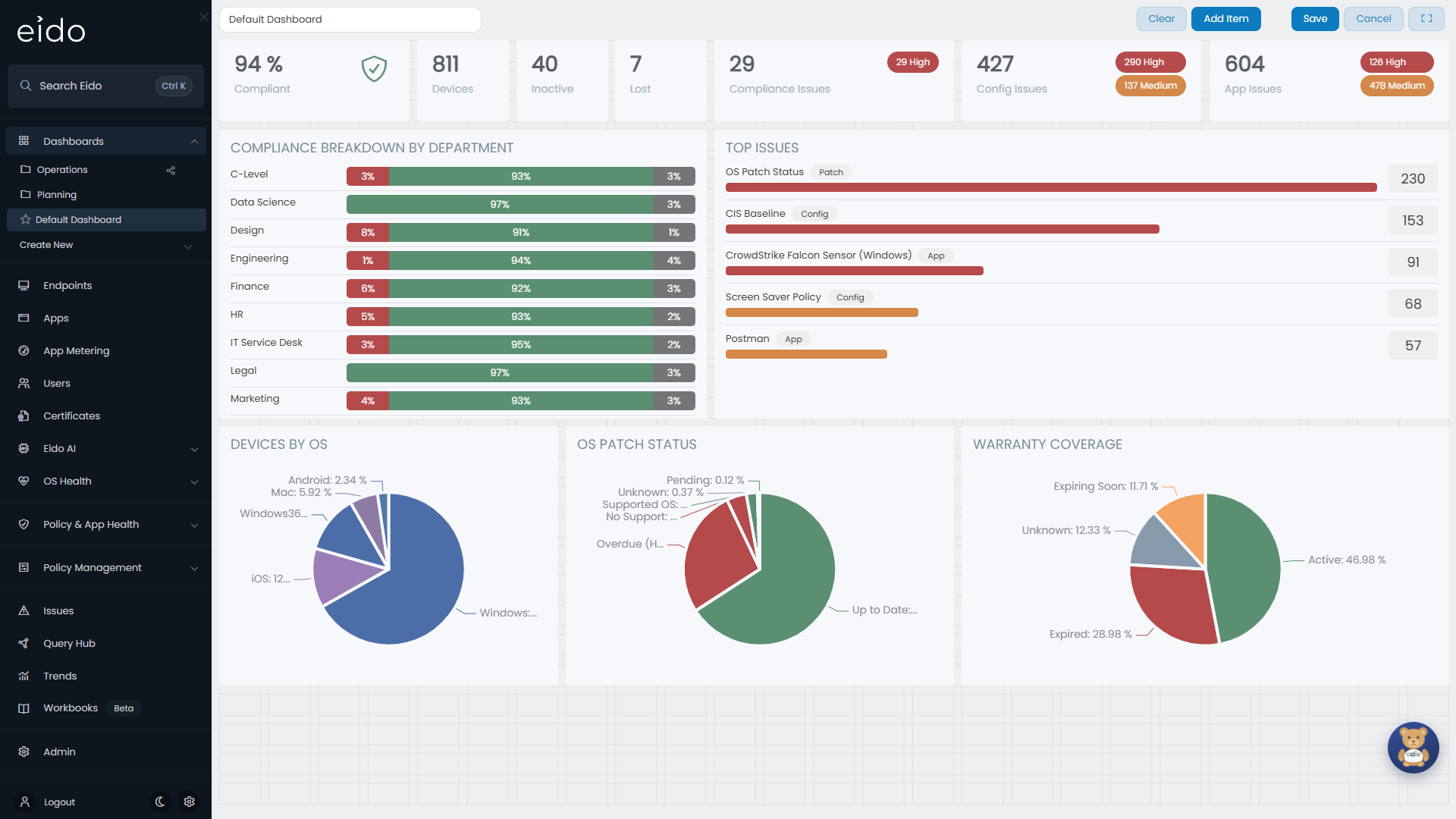Click the Eido AI chip icon
Screen dimensions: 1456x819
coord(24,449)
